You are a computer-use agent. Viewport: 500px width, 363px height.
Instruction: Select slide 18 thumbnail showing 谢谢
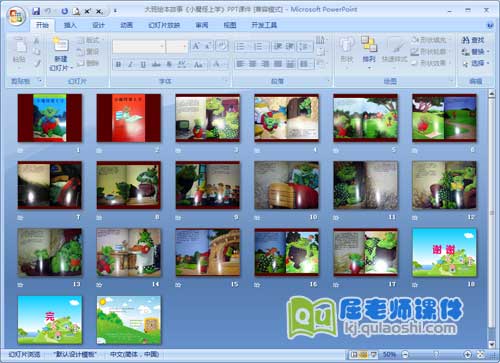pos(444,253)
